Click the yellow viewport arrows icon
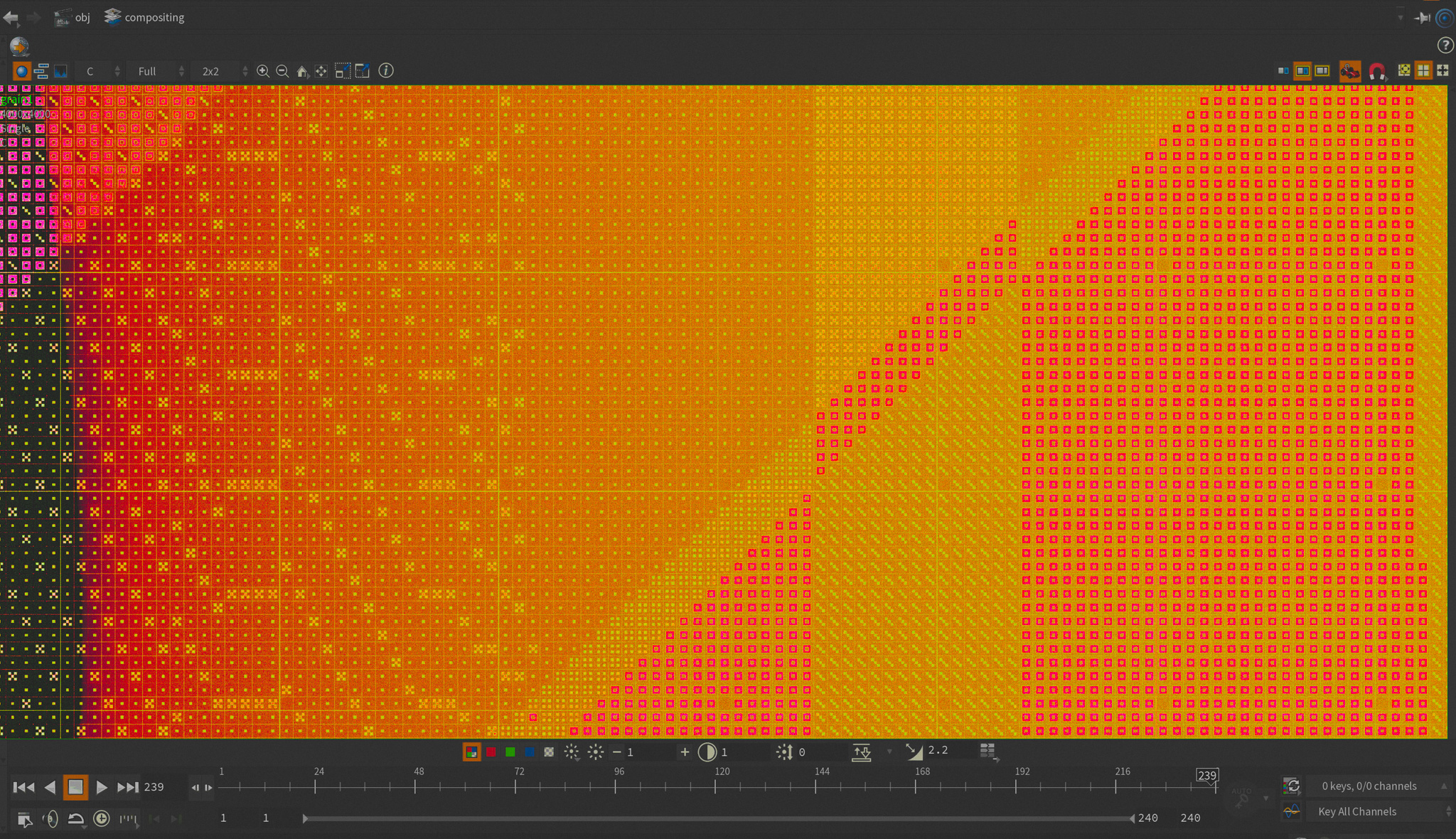This screenshot has width=1456, height=839. (1404, 70)
